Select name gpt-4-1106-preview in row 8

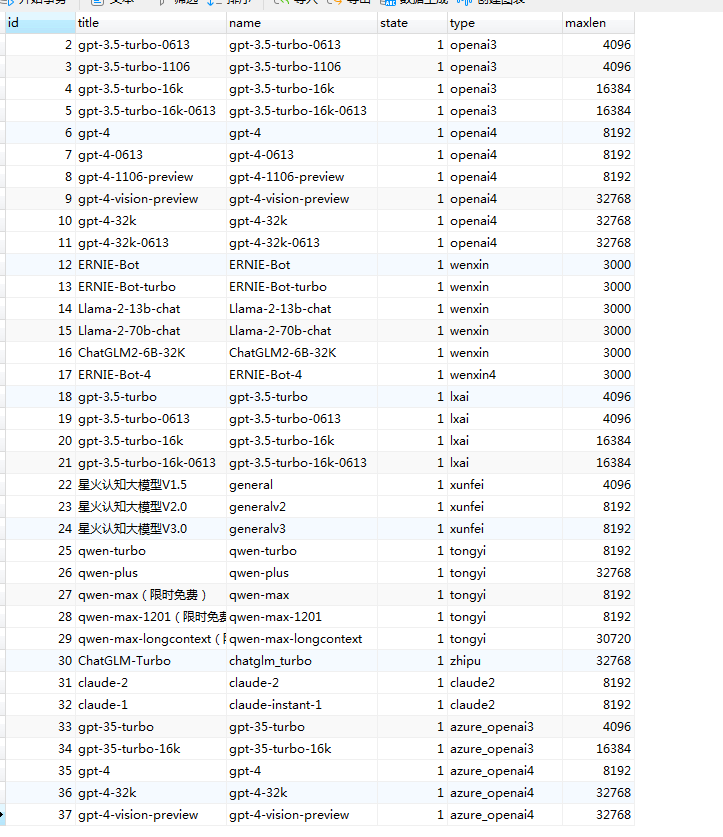pyautogui.click(x=302, y=177)
